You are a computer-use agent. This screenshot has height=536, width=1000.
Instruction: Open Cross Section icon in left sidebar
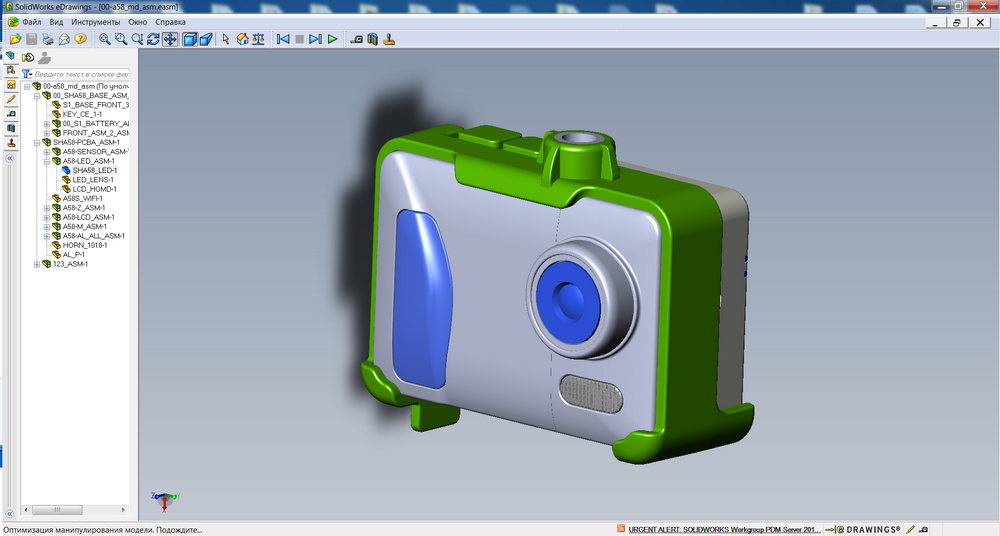(x=11, y=128)
